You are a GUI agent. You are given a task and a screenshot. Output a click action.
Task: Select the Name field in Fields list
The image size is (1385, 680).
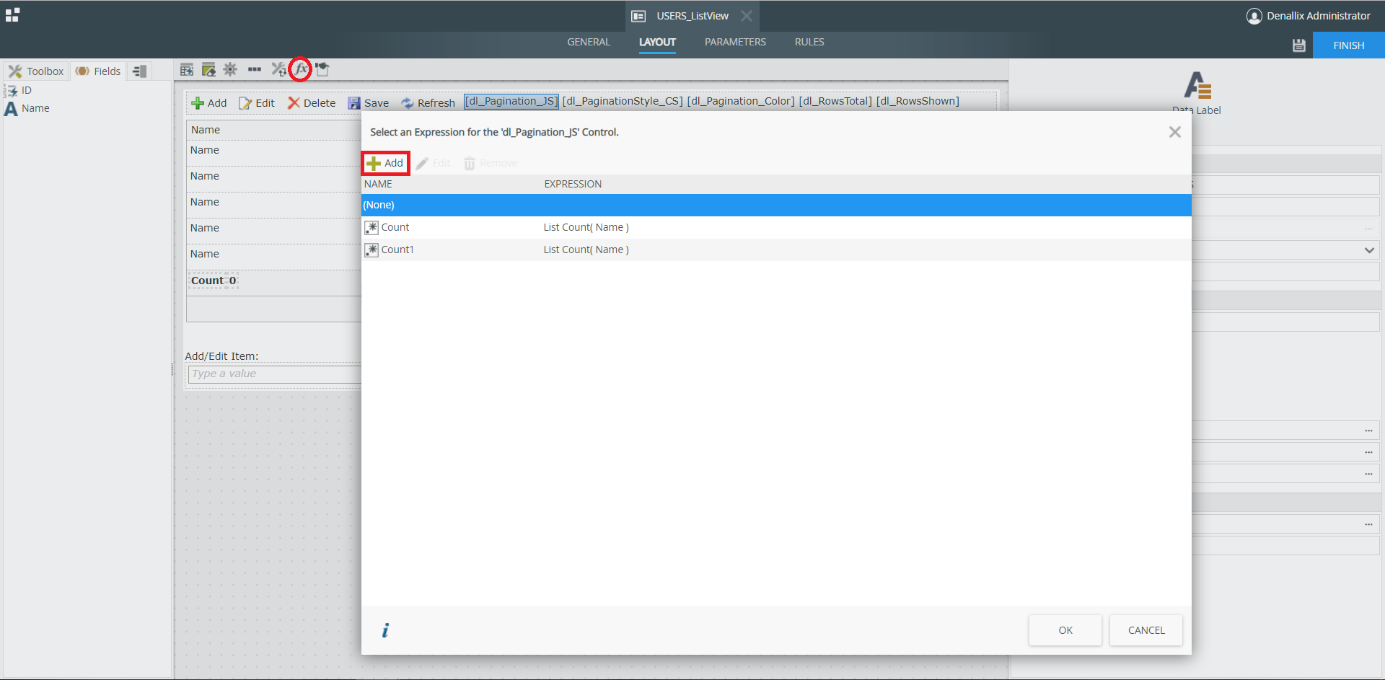click(x=35, y=108)
